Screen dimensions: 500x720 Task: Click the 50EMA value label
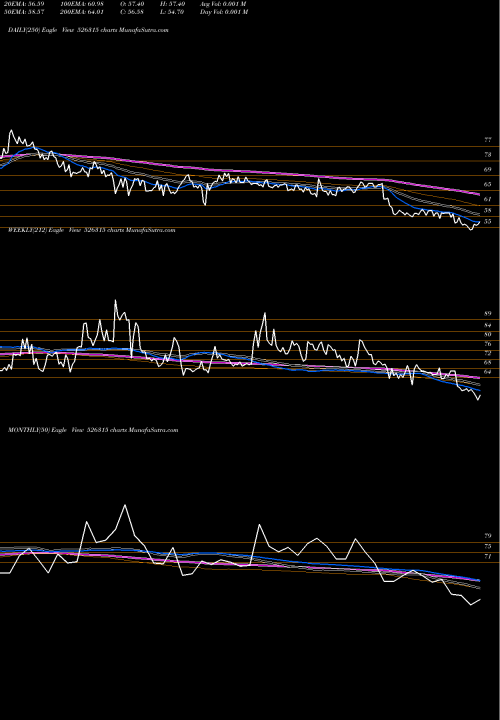(26, 12)
